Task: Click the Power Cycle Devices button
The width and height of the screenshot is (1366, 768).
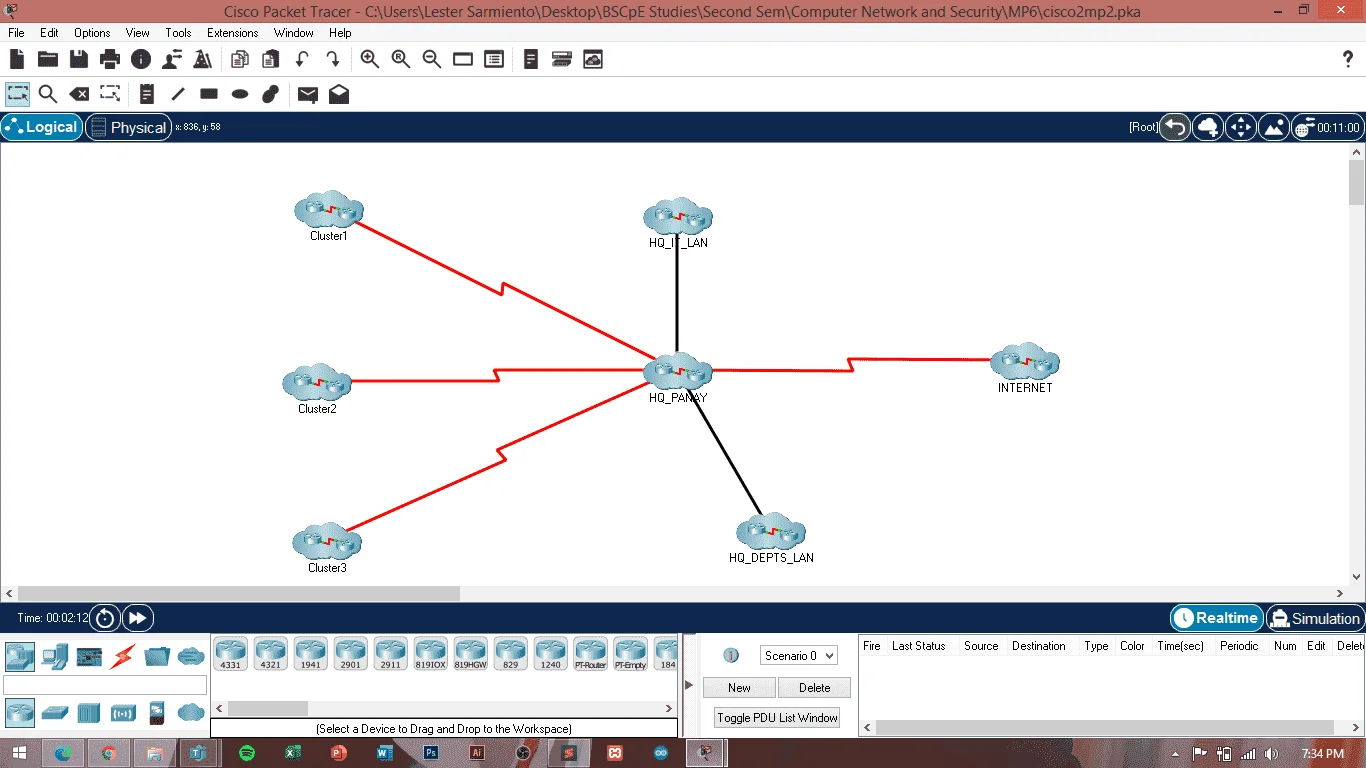Action: [105, 618]
